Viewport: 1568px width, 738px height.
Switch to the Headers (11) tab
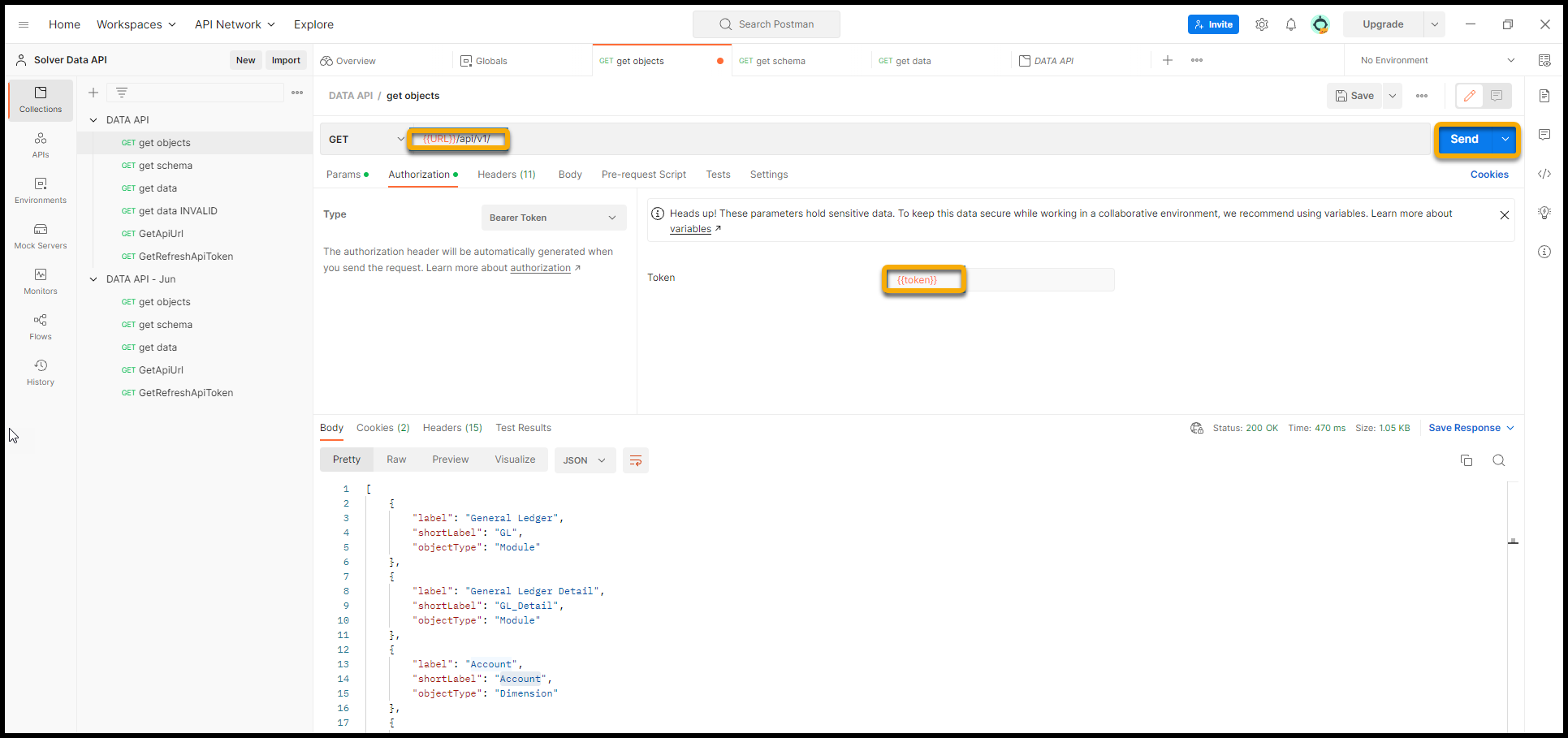[x=506, y=175]
